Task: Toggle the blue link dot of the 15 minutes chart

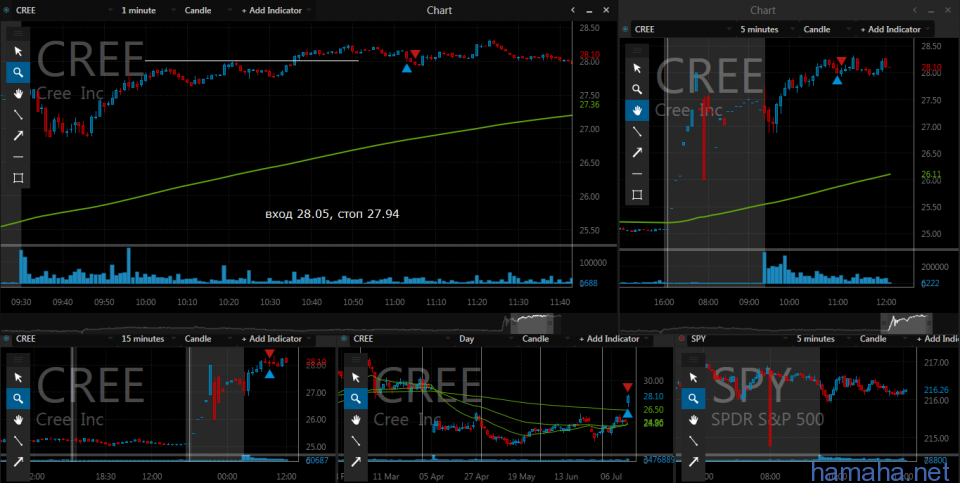Action: [6, 339]
